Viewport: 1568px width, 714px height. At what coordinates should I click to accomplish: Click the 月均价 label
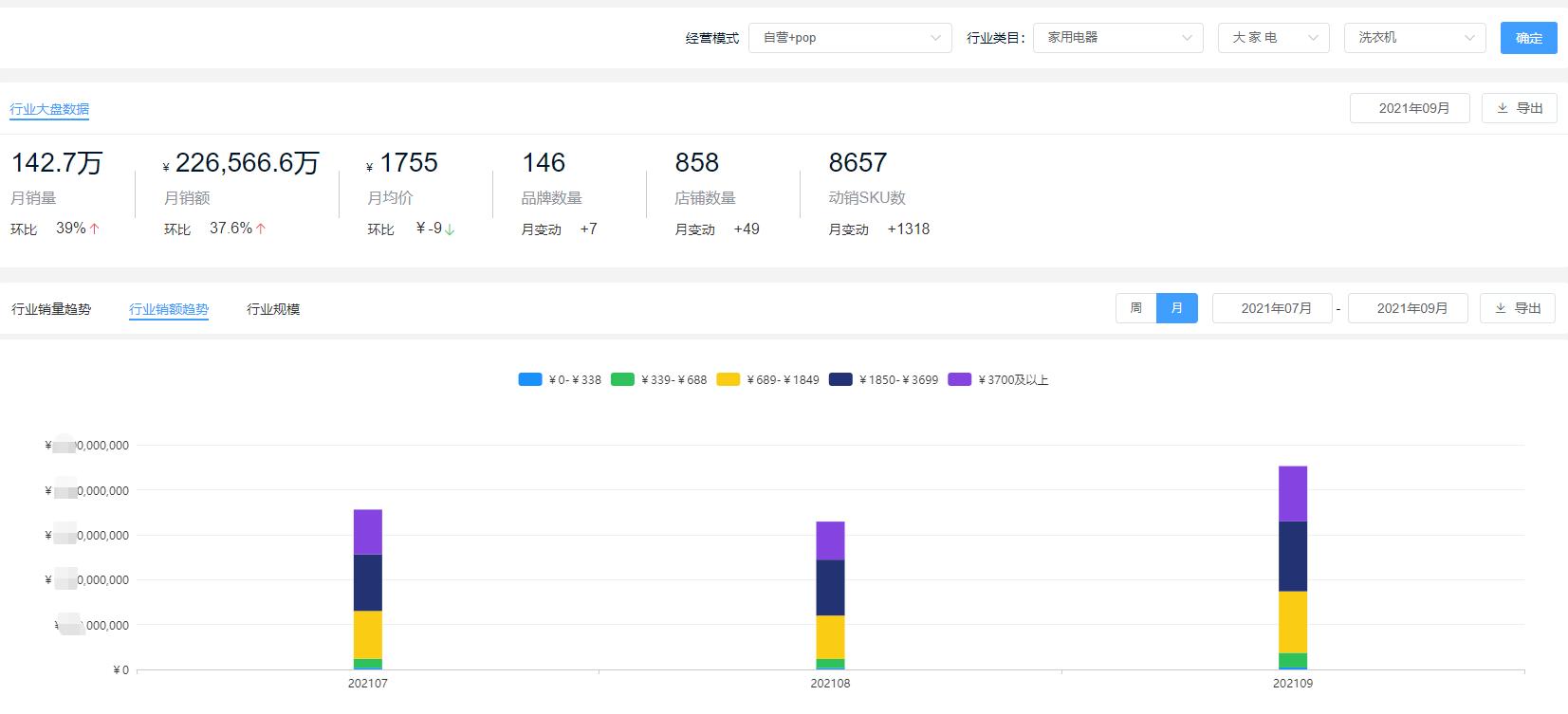(390, 198)
